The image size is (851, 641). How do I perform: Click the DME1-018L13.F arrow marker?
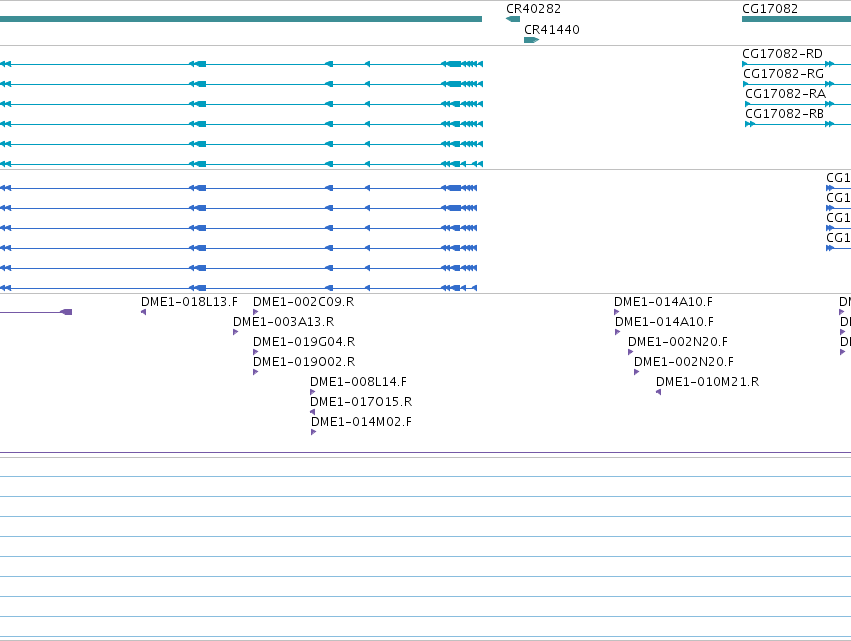tap(143, 312)
